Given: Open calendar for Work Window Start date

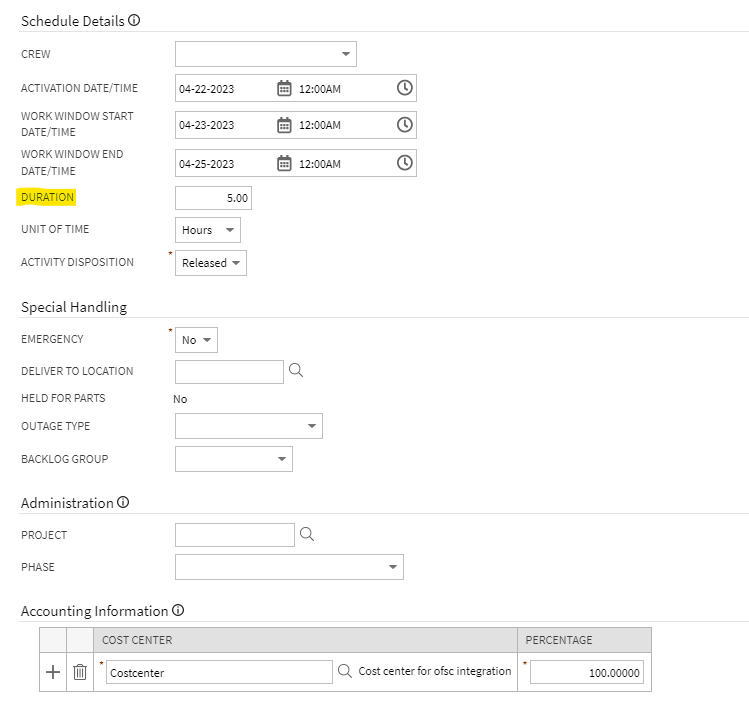Looking at the screenshot, I should [x=284, y=125].
